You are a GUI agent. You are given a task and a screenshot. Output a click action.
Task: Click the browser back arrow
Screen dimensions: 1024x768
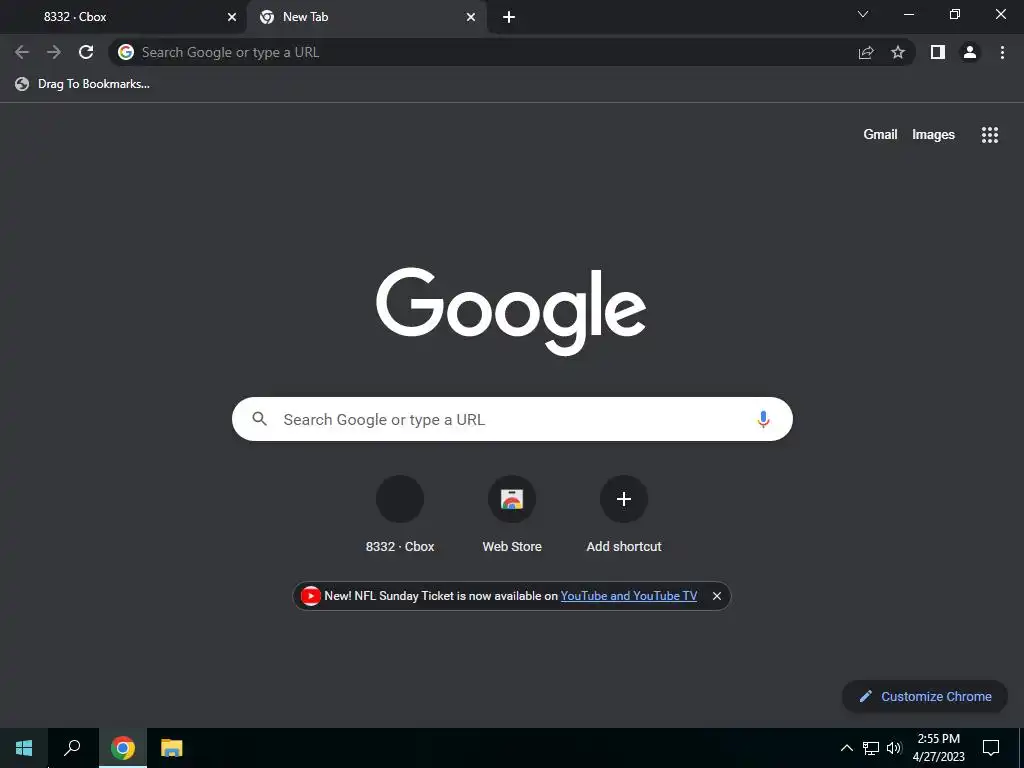(x=22, y=52)
